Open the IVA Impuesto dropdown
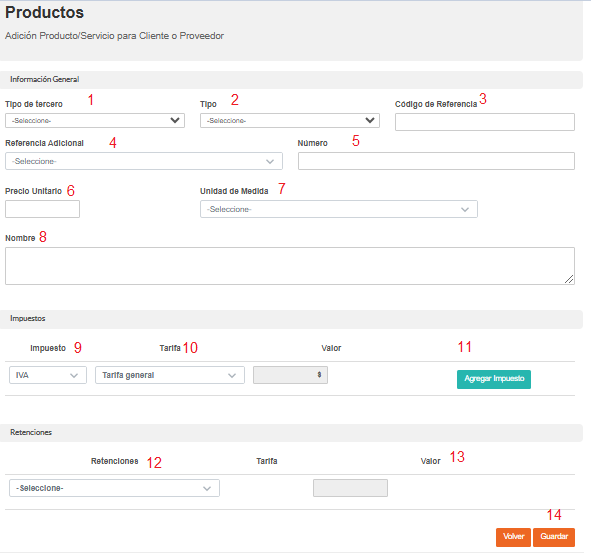Image resolution: width=591 pixels, height=557 pixels. point(48,375)
